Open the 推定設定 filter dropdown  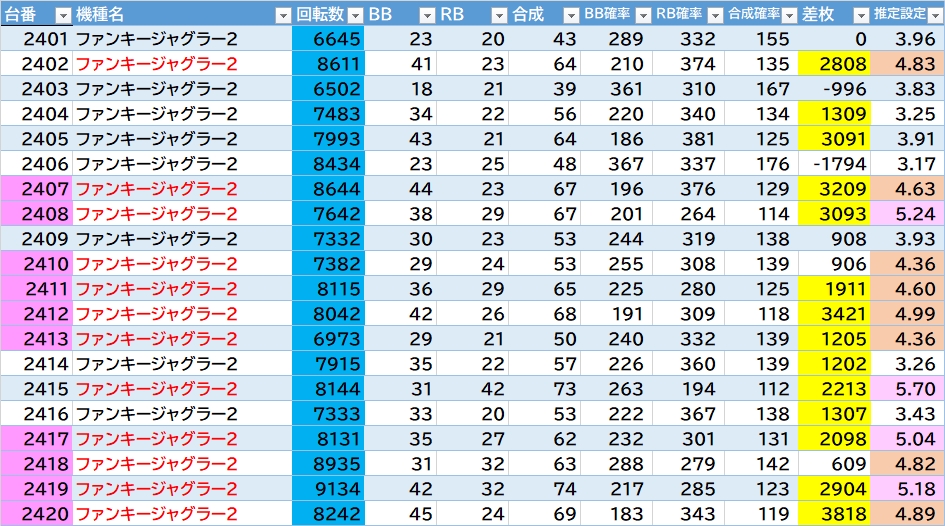tap(933, 15)
